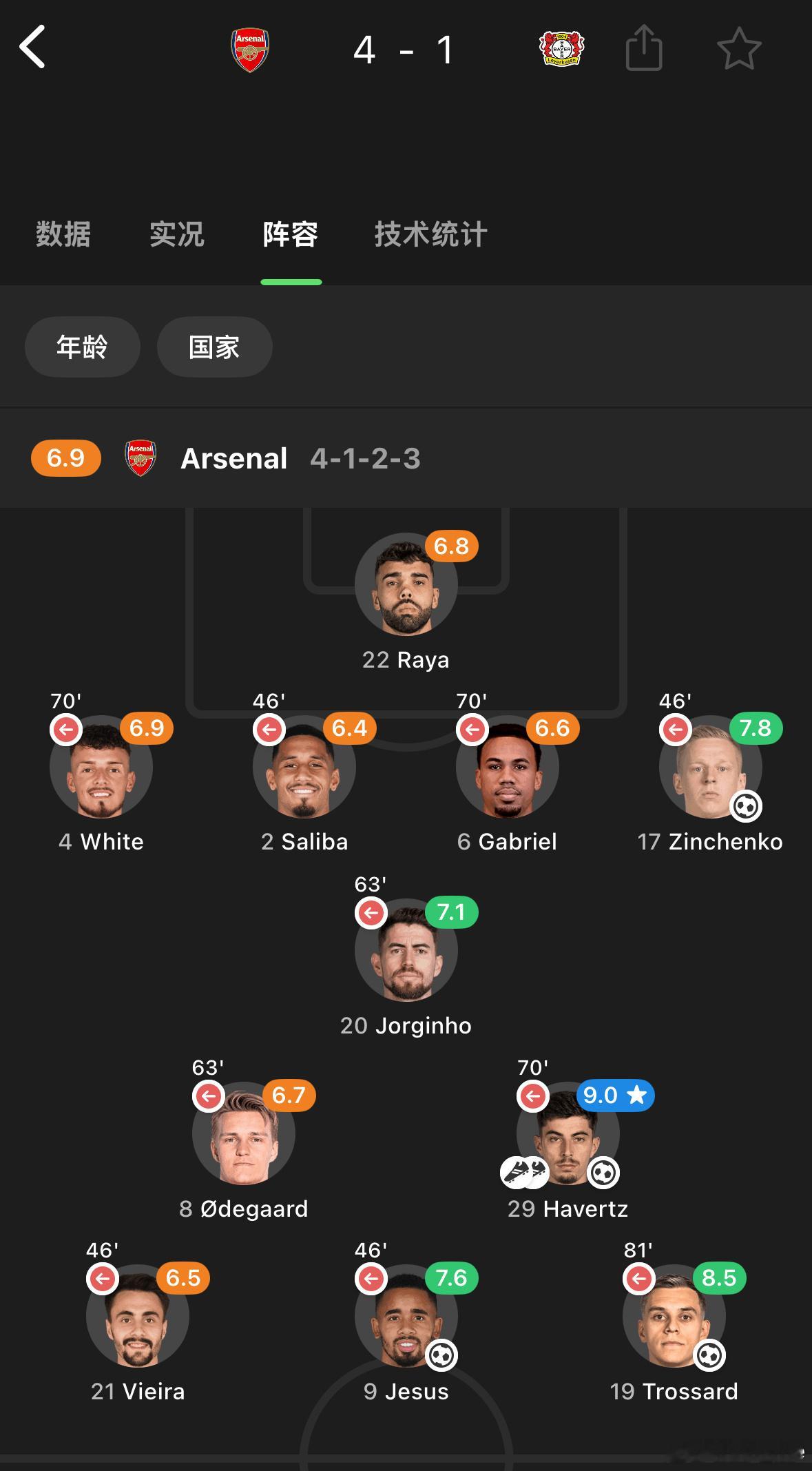
Task: Toggle the 年龄 filter chip
Action: [x=83, y=347]
